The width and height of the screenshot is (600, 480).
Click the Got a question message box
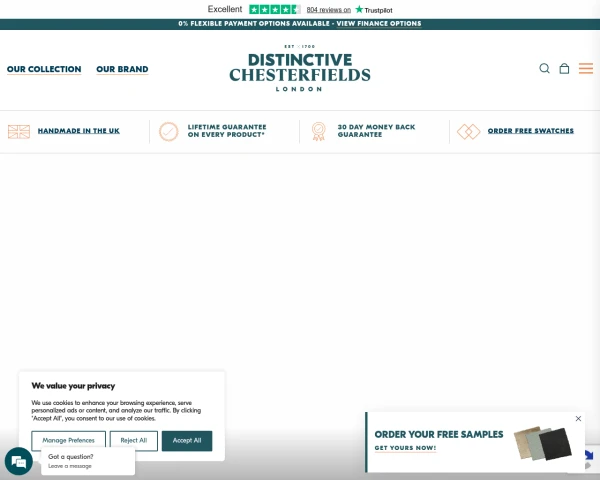88,461
